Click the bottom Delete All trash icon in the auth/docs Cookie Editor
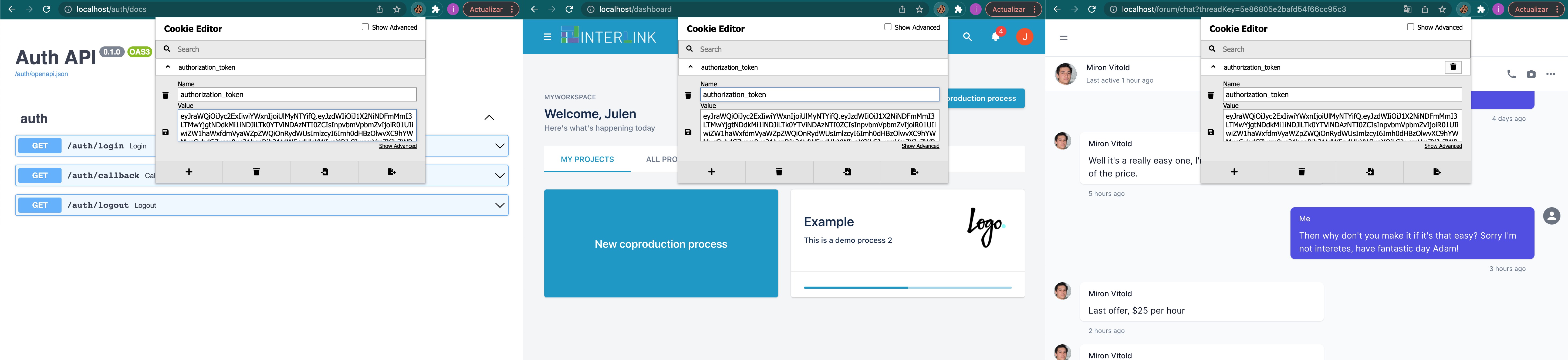1568x360 pixels. [x=256, y=172]
